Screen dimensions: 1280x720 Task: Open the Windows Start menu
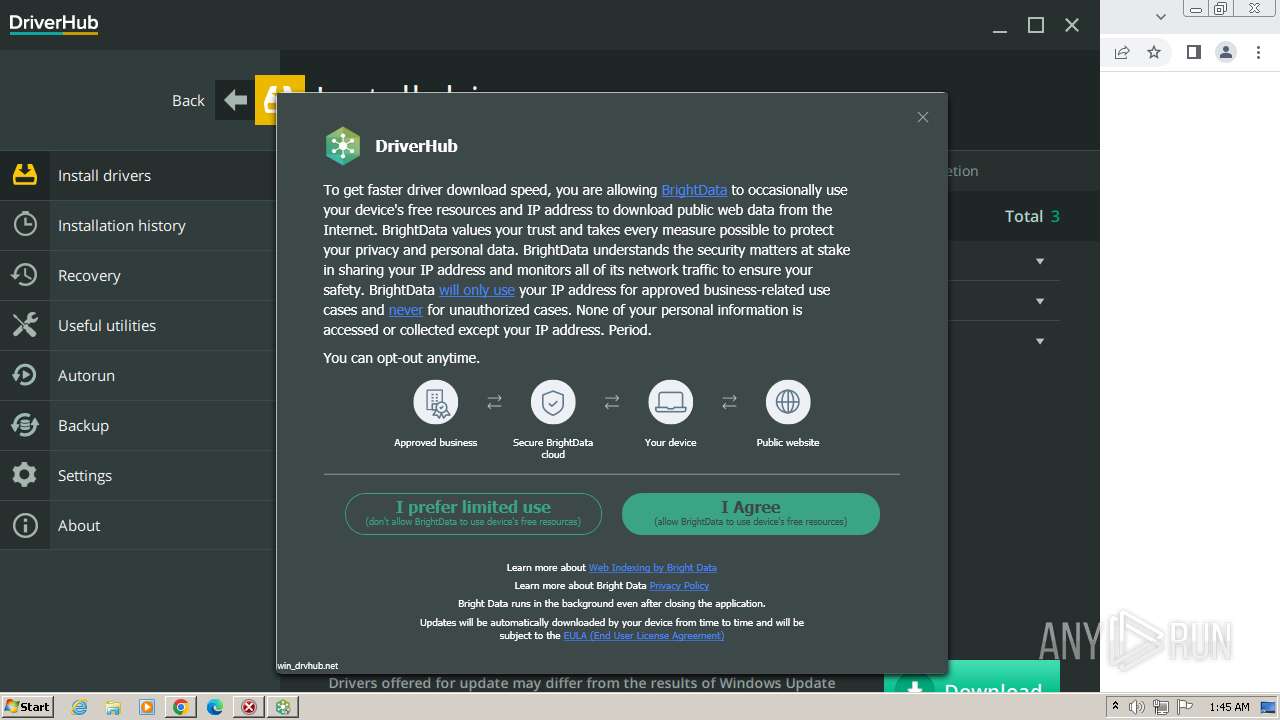(27, 707)
